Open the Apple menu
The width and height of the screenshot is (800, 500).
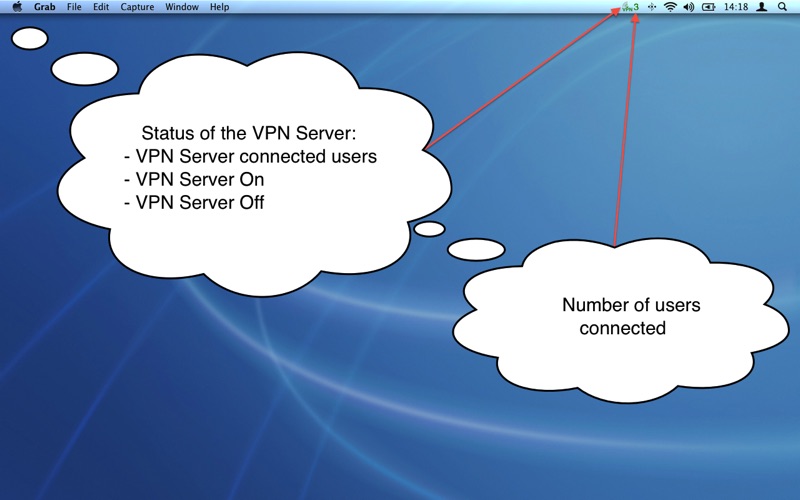[x=17, y=7]
